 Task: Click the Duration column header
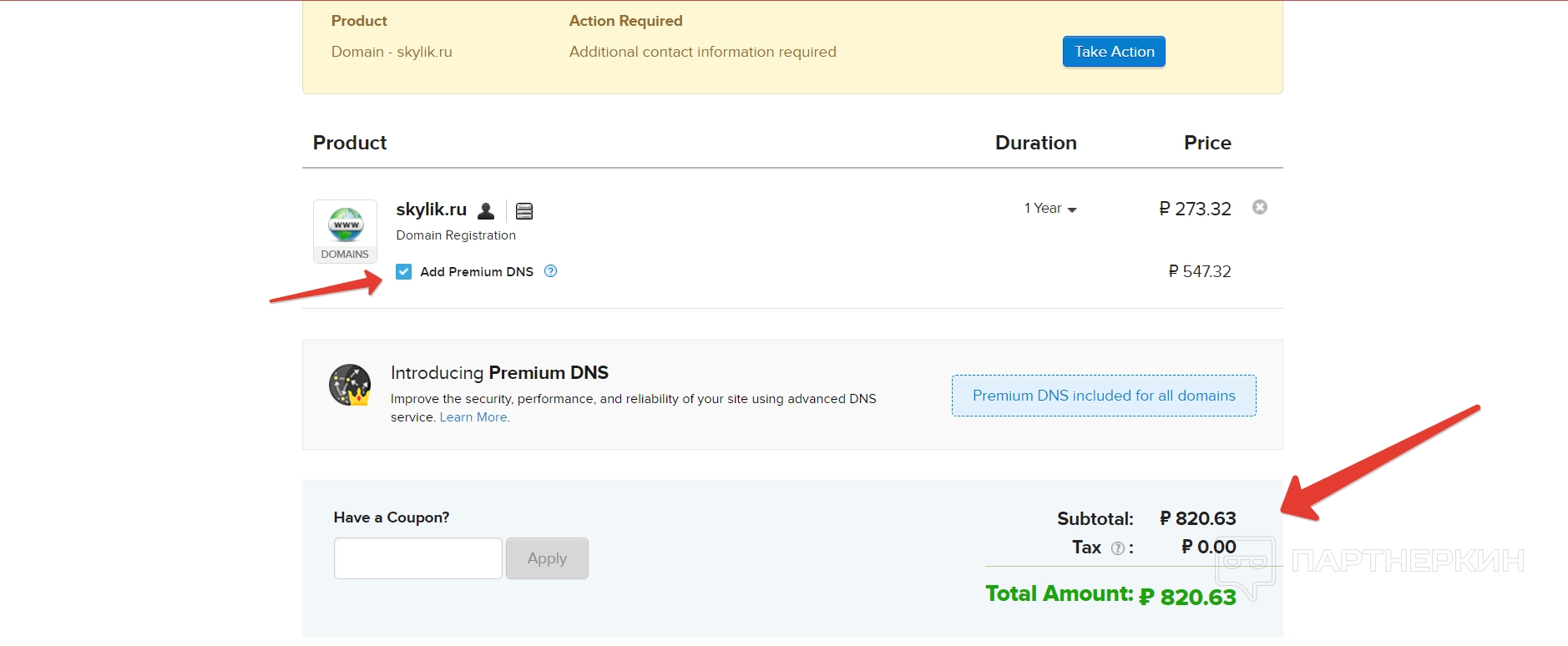[1035, 143]
